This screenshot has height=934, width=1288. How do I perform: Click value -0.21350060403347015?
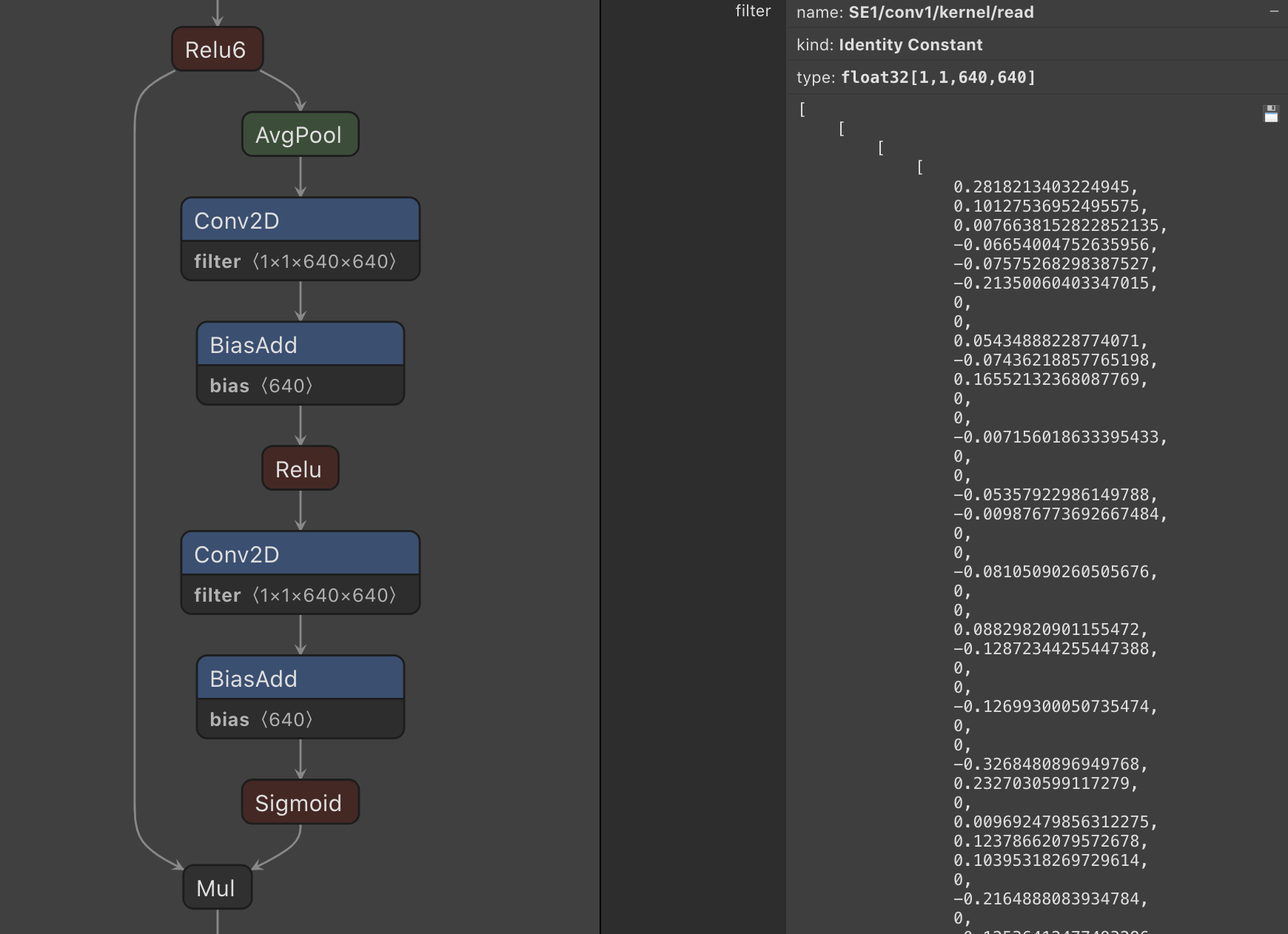click(x=1056, y=283)
